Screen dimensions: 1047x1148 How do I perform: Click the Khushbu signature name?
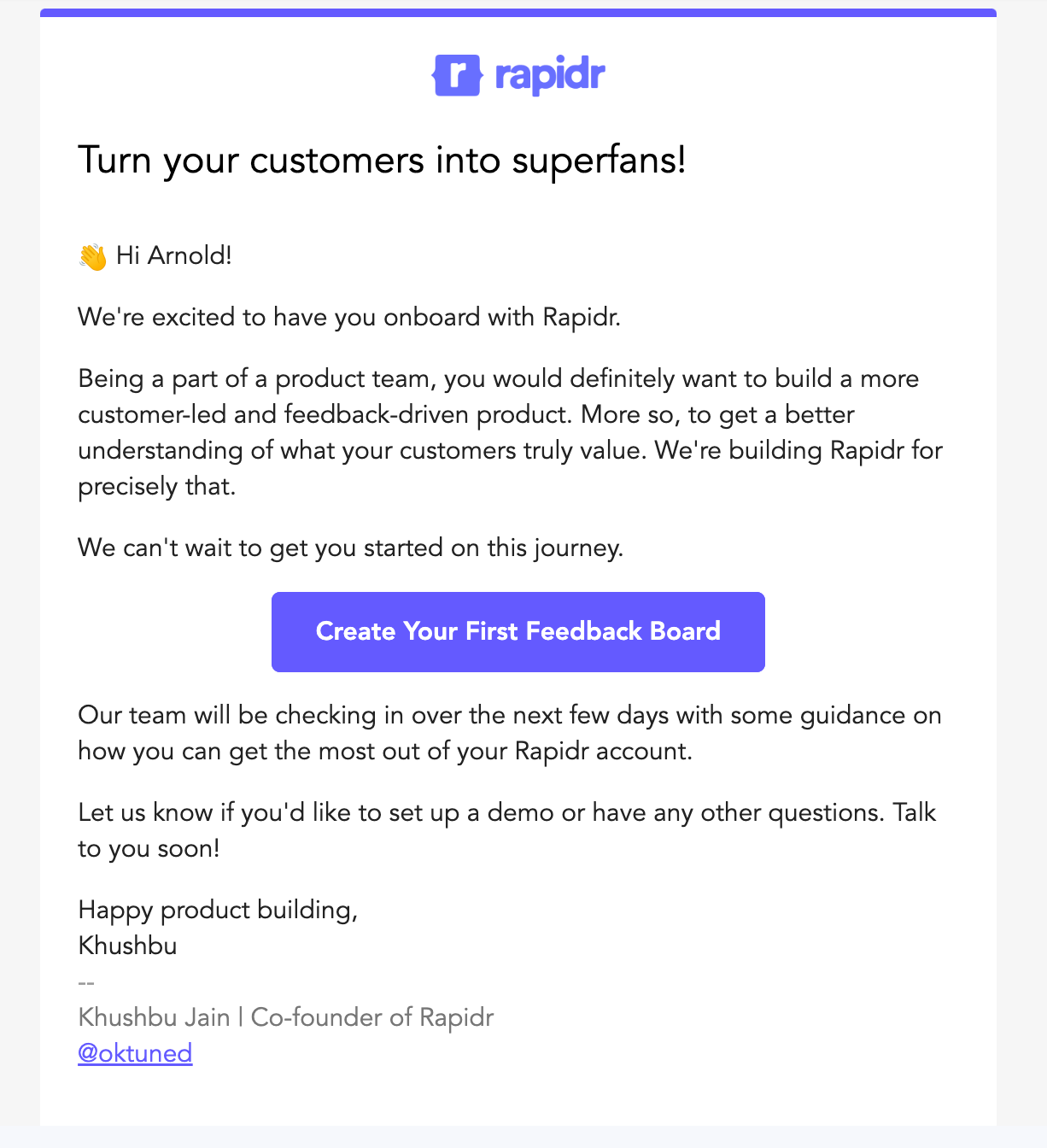pos(127,946)
